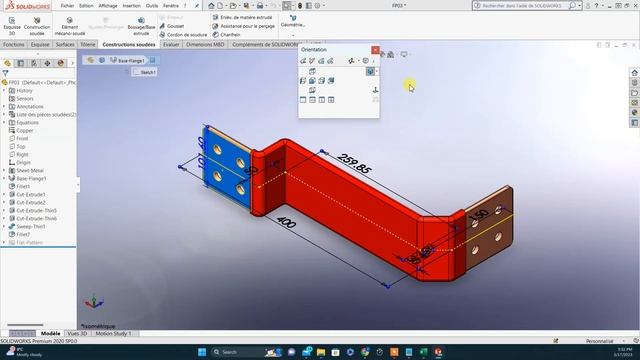This screenshot has width=640, height=360.
Task: Select four-view viewport layout in Orientation
Action: [331, 100]
